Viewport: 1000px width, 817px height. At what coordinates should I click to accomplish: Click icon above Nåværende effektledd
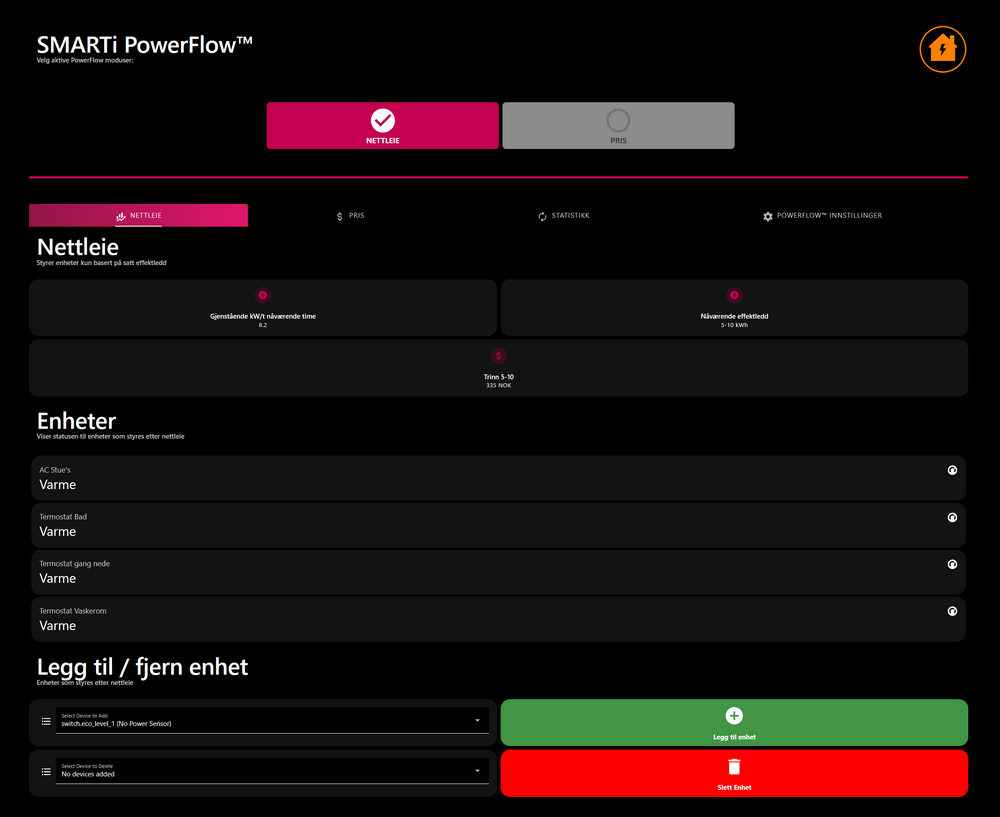734,295
